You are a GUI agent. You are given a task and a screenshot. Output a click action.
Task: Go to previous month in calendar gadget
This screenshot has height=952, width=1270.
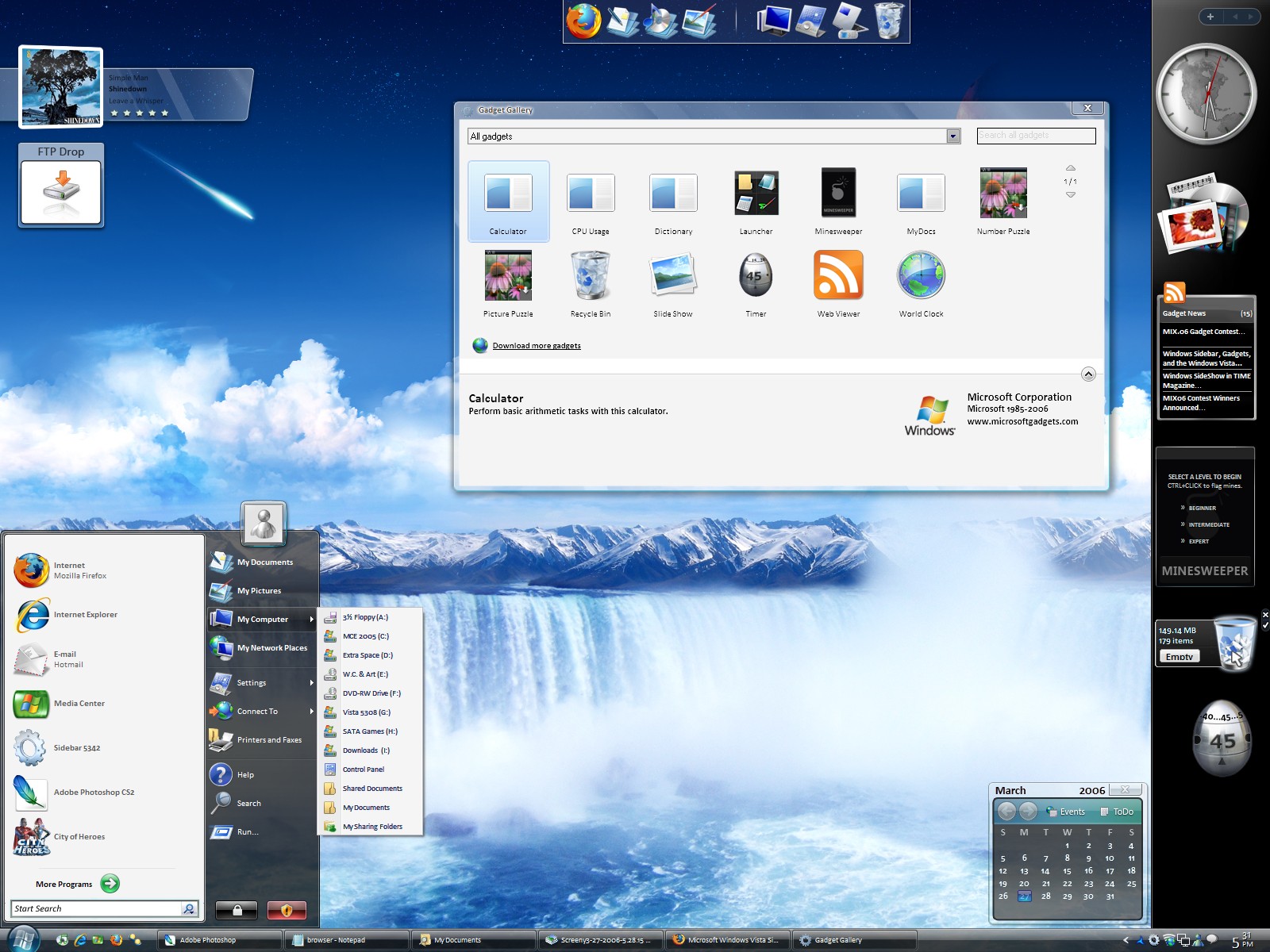[x=1006, y=811]
